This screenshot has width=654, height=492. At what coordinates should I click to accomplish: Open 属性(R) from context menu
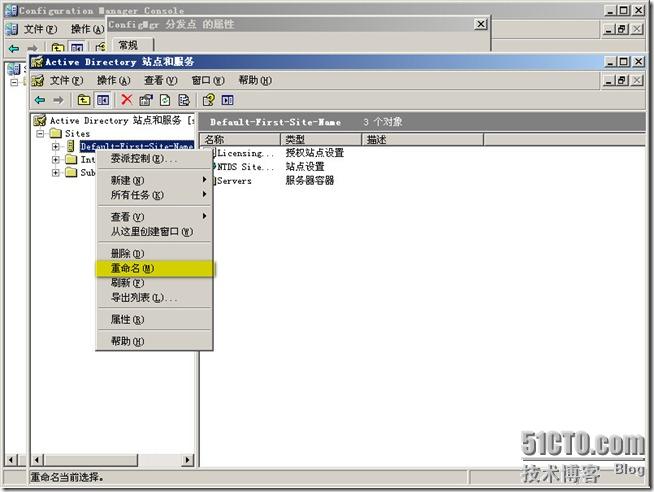[154, 319]
